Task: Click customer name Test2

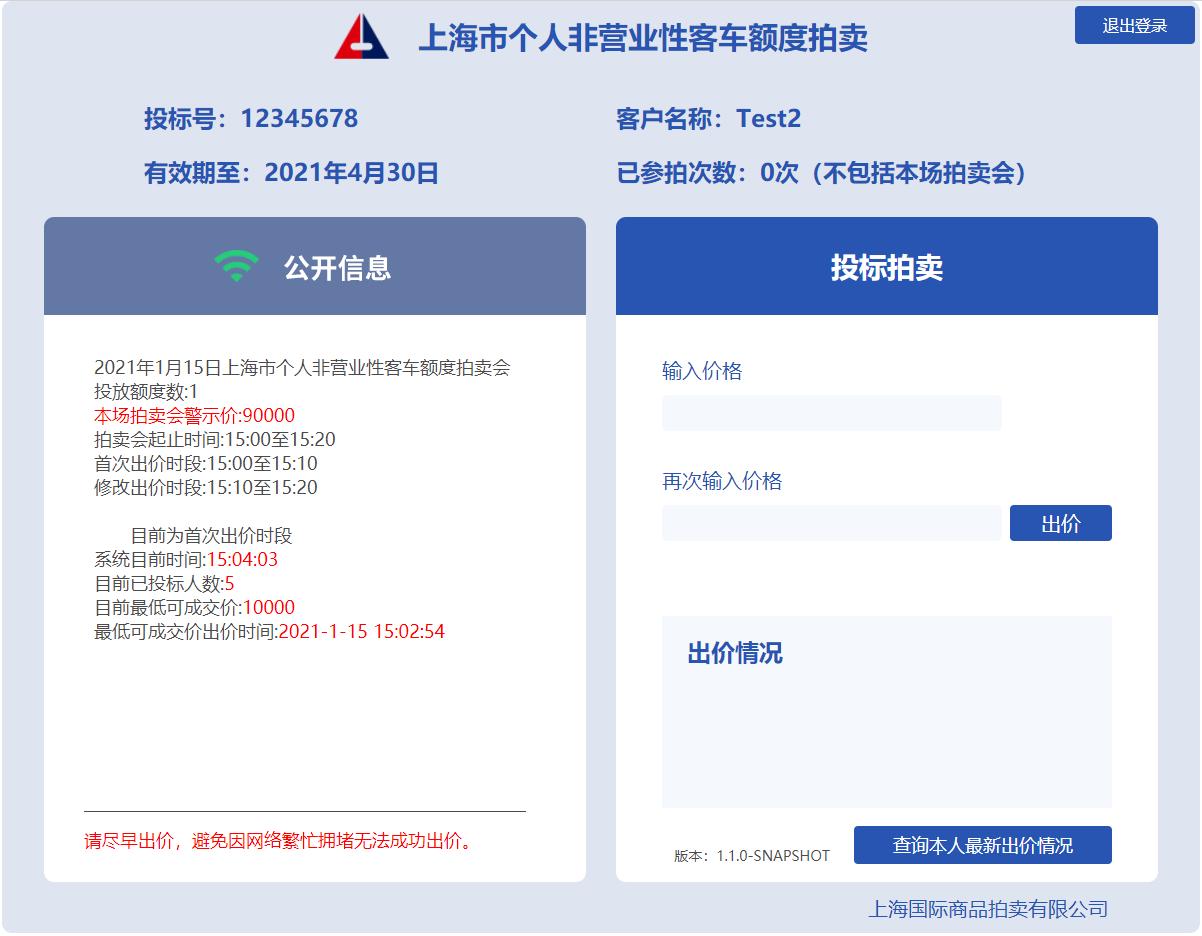Action: coord(769,119)
